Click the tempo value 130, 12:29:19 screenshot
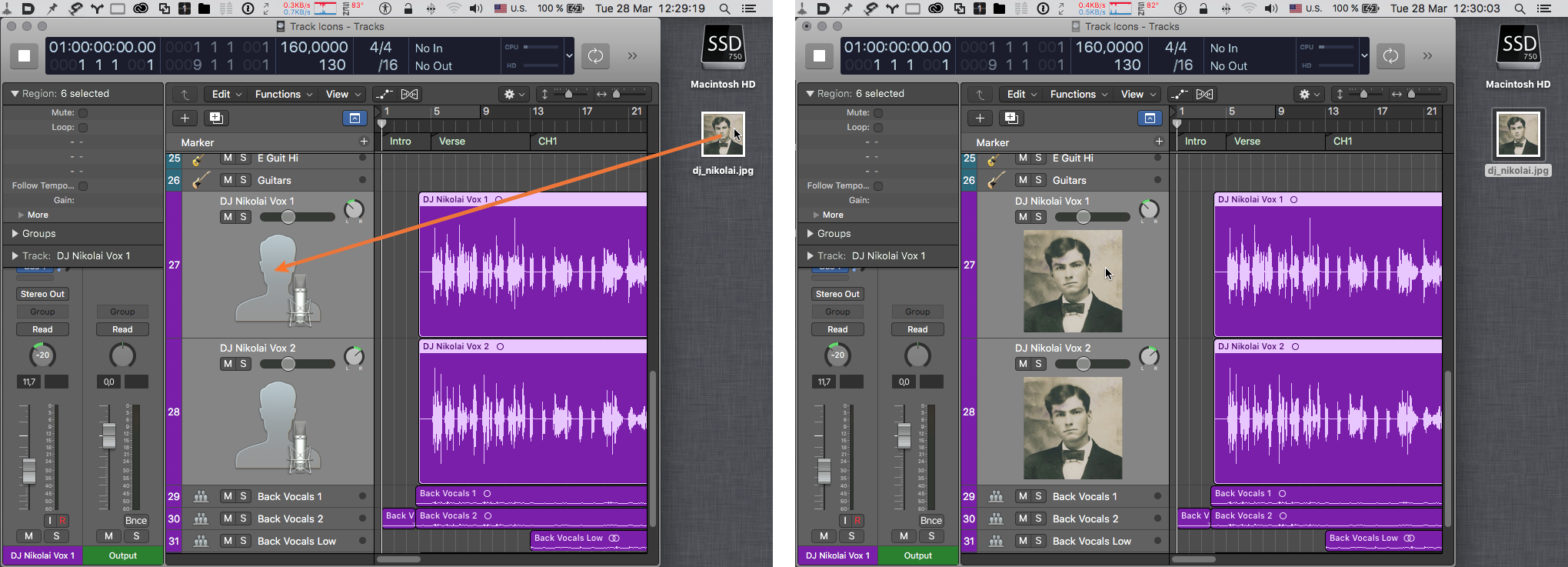Image resolution: width=1568 pixels, height=567 pixels. 332,65
